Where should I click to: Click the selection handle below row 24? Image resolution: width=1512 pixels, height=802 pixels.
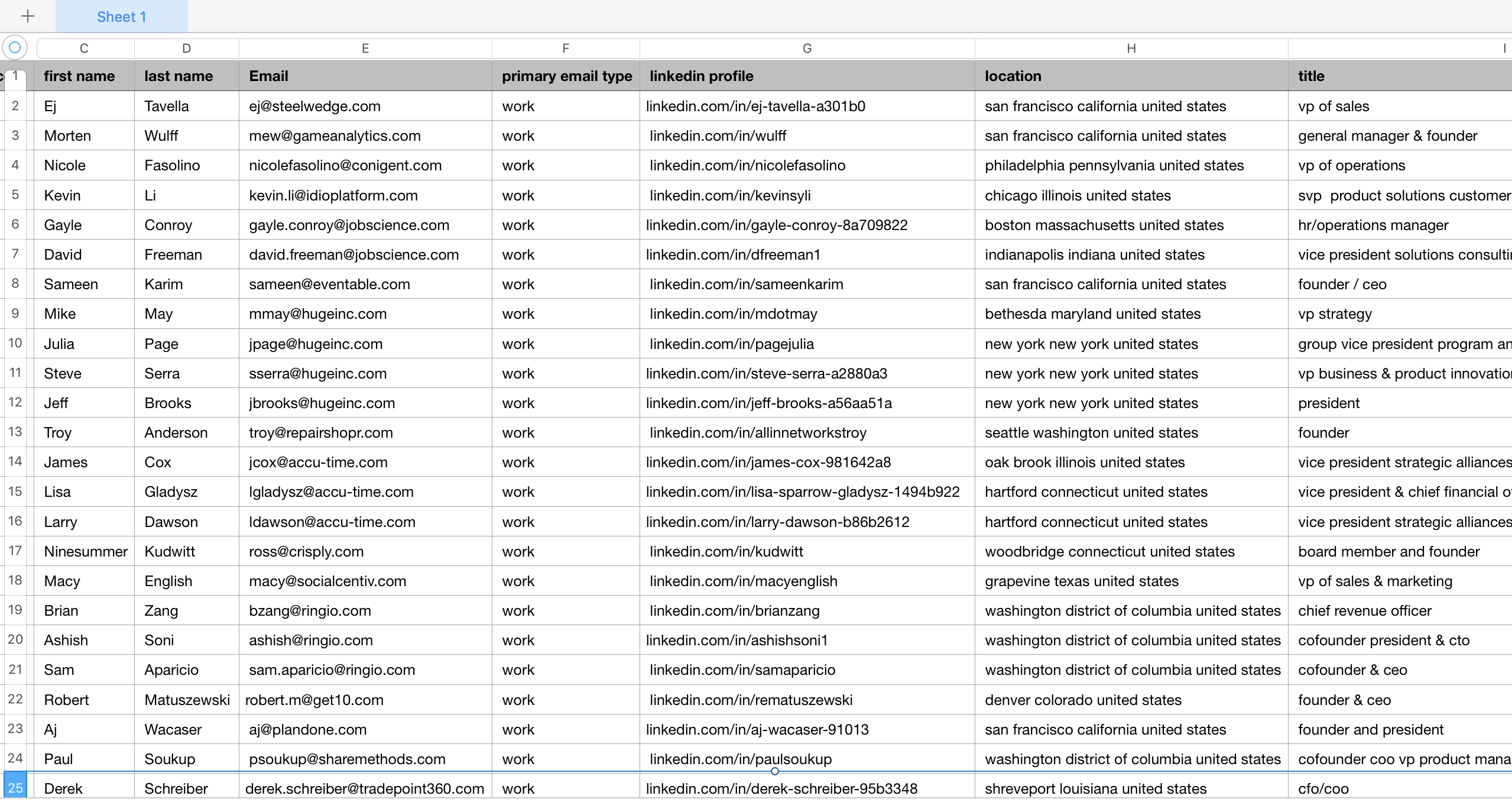pyautogui.click(x=776, y=772)
